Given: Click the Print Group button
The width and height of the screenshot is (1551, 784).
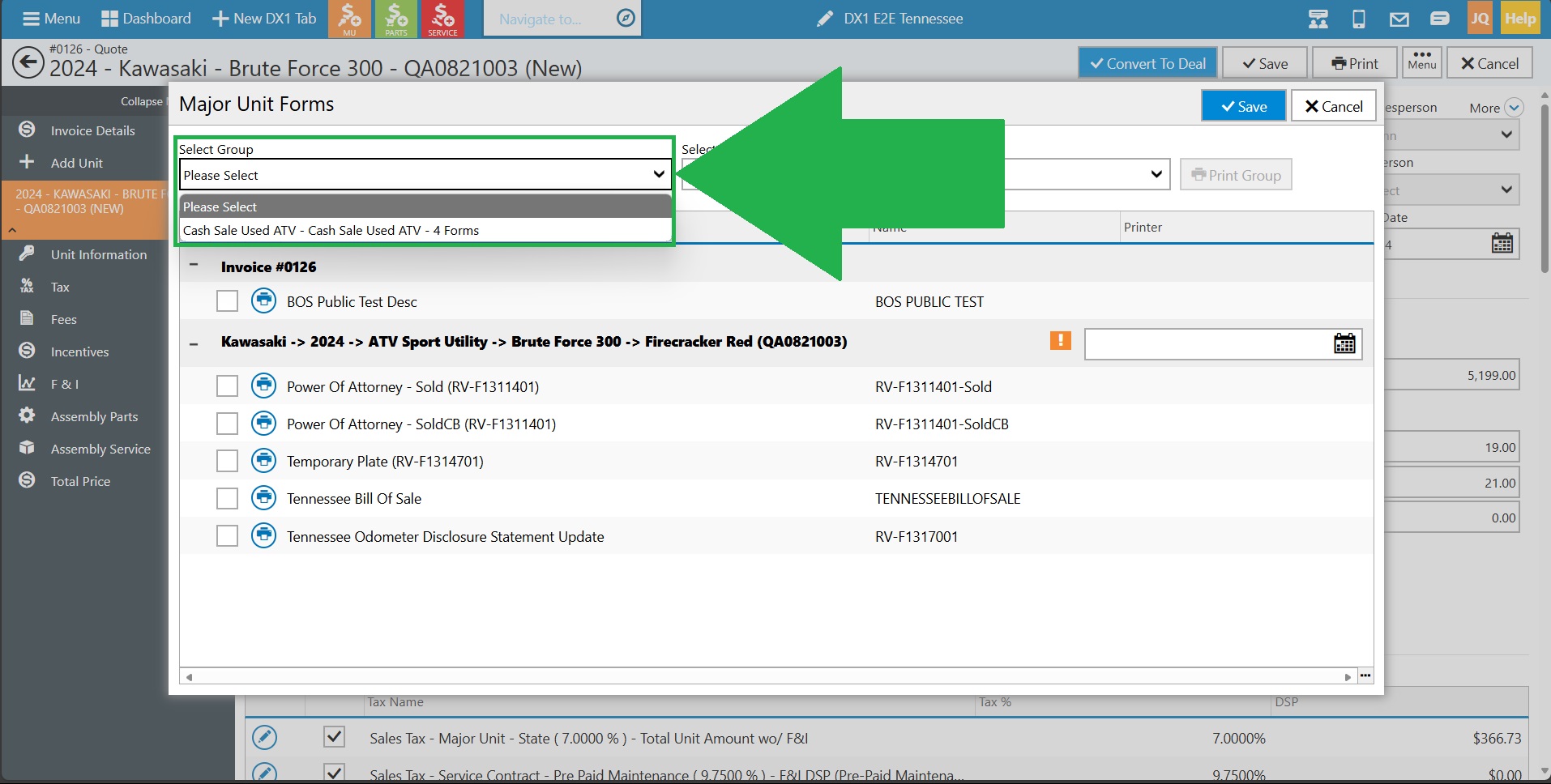Looking at the screenshot, I should pyautogui.click(x=1236, y=175).
